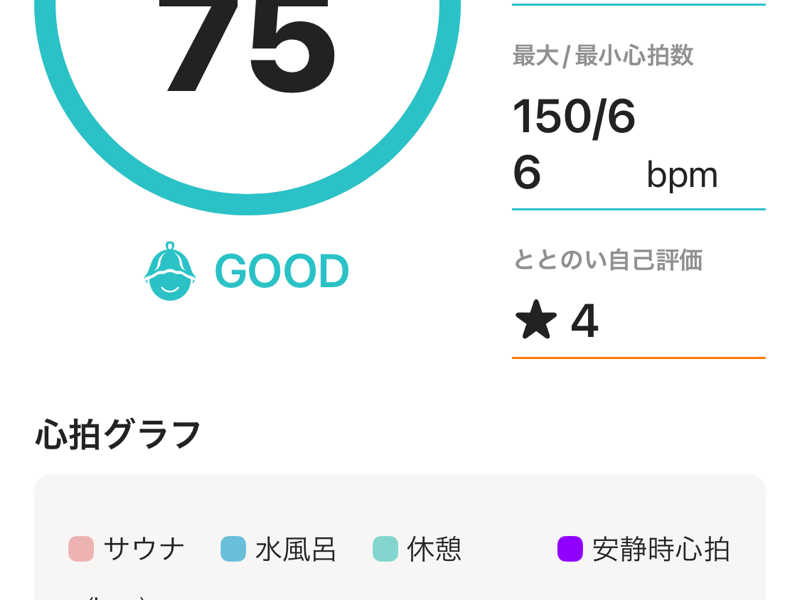Viewport: 800px width, 600px height.
Task: Click the orange line under self-rating
Action: pos(638,357)
